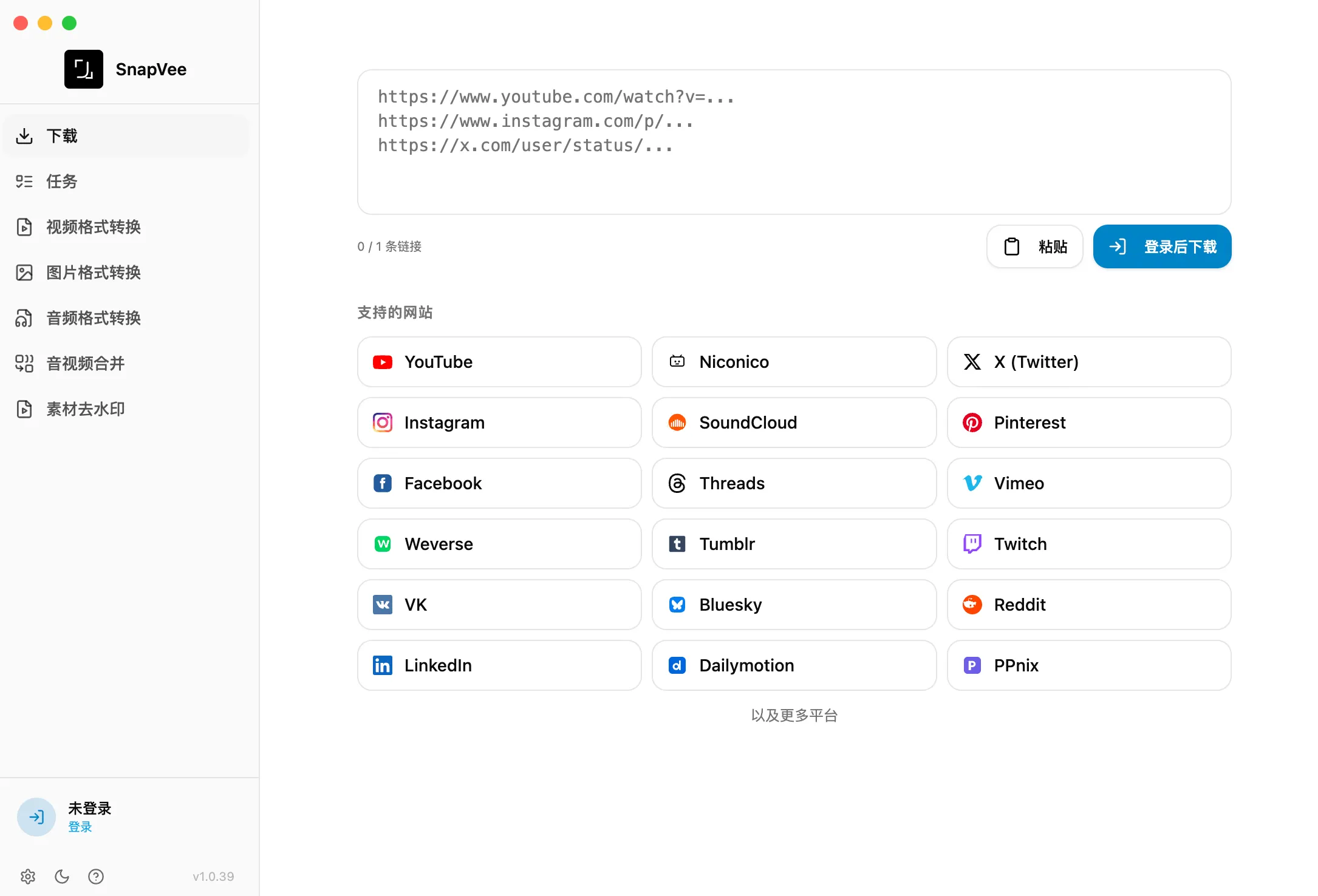Screen dimensions: 1318x896
Task: Go to 图片格式转换 image conversion
Action: [126, 273]
